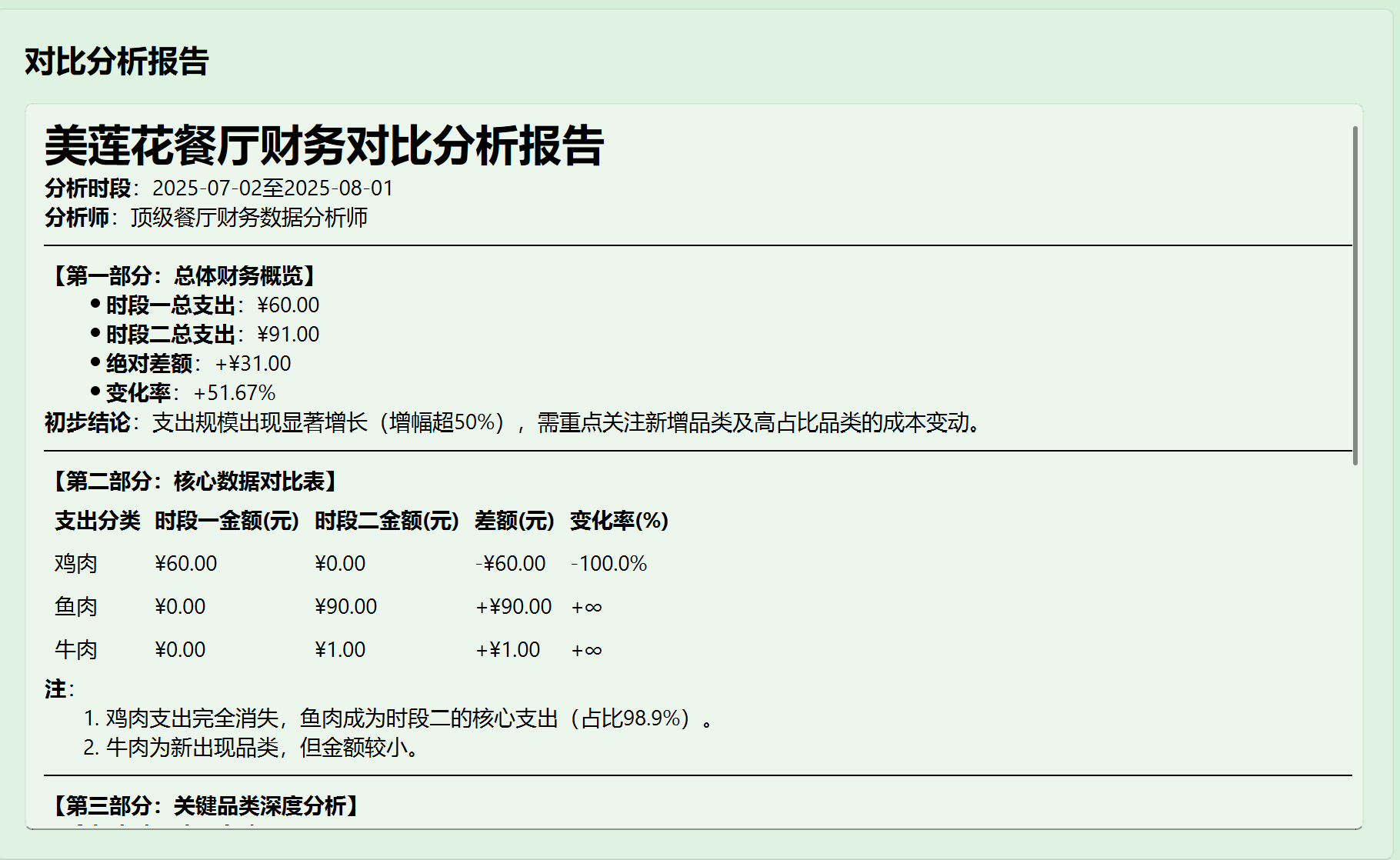Click note 1 about 鸡肉支出完全消失
This screenshot has height=860, width=1400.
pos(409,718)
